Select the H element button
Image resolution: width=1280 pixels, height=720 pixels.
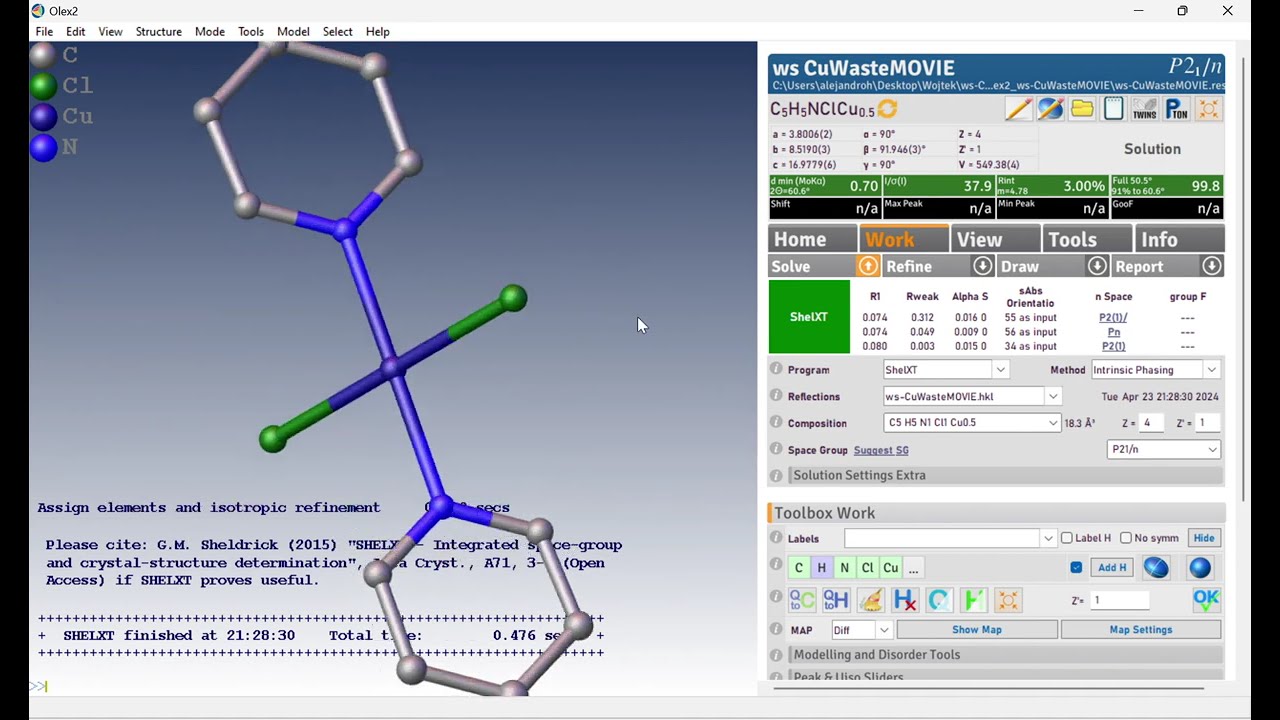[821, 568]
